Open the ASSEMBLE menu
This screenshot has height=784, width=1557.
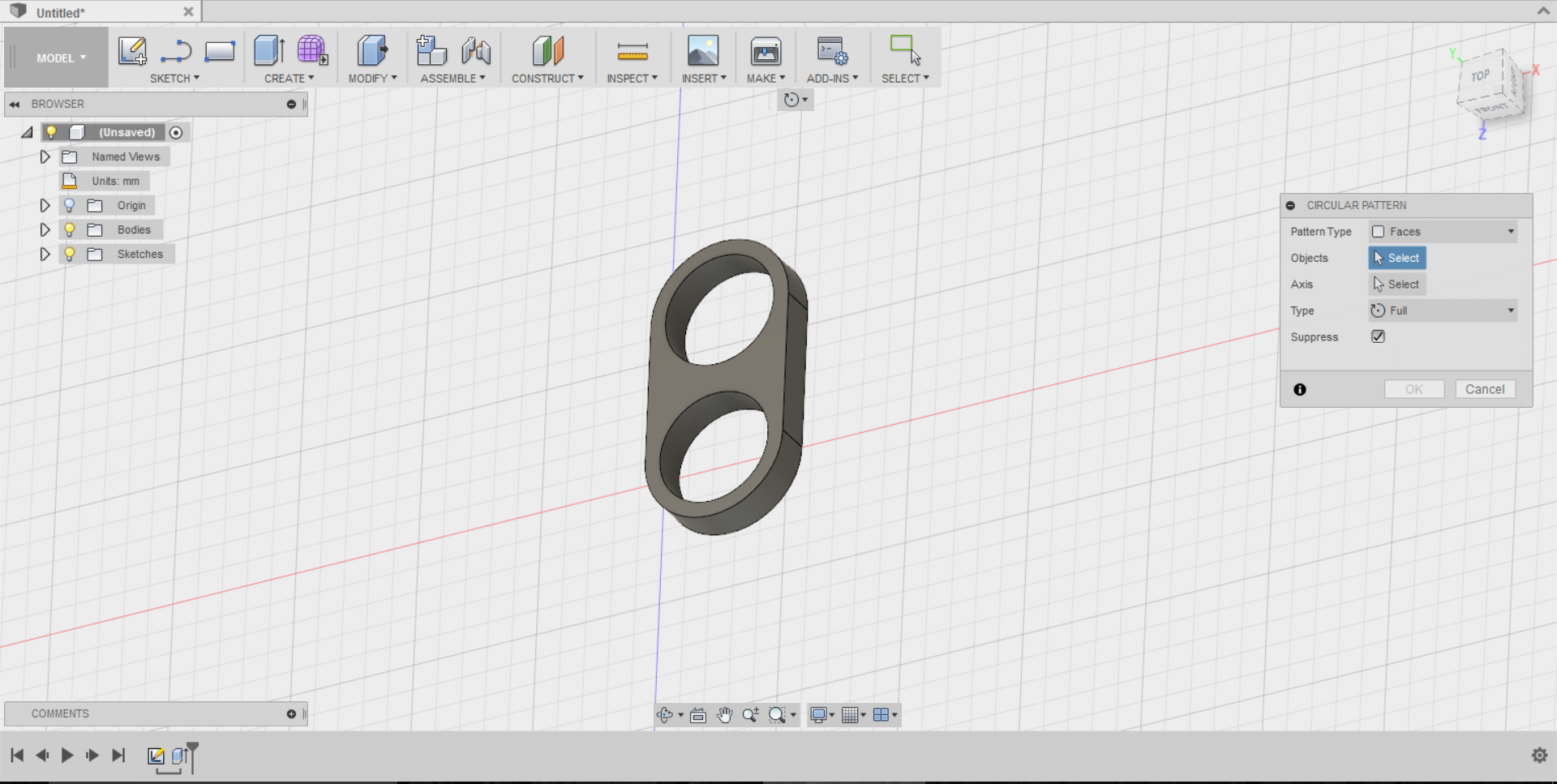pyautogui.click(x=453, y=79)
